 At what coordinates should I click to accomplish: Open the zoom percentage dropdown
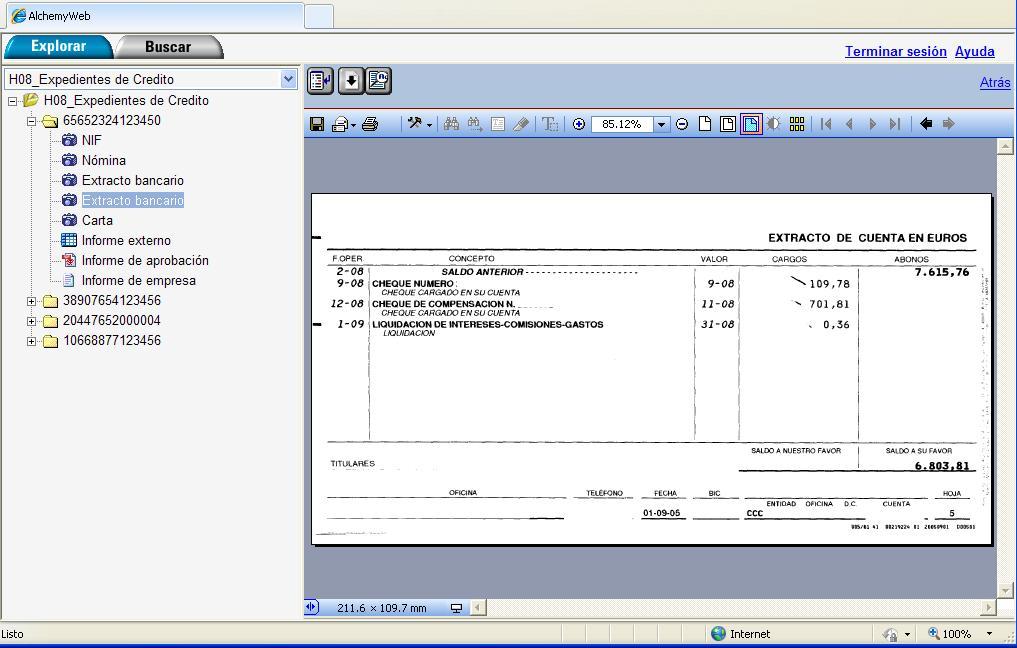(661, 125)
